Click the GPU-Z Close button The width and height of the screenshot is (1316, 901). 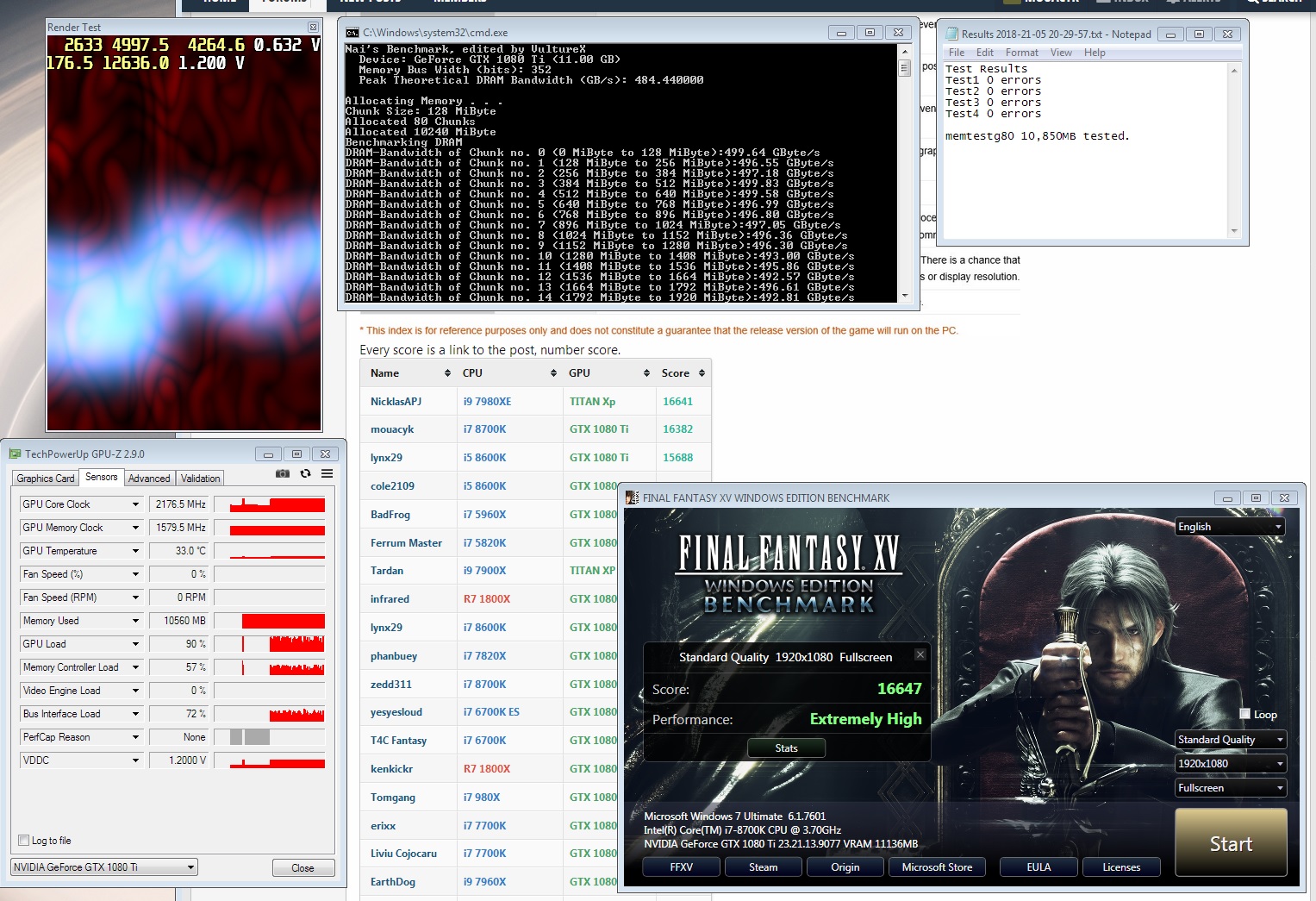coord(302,867)
